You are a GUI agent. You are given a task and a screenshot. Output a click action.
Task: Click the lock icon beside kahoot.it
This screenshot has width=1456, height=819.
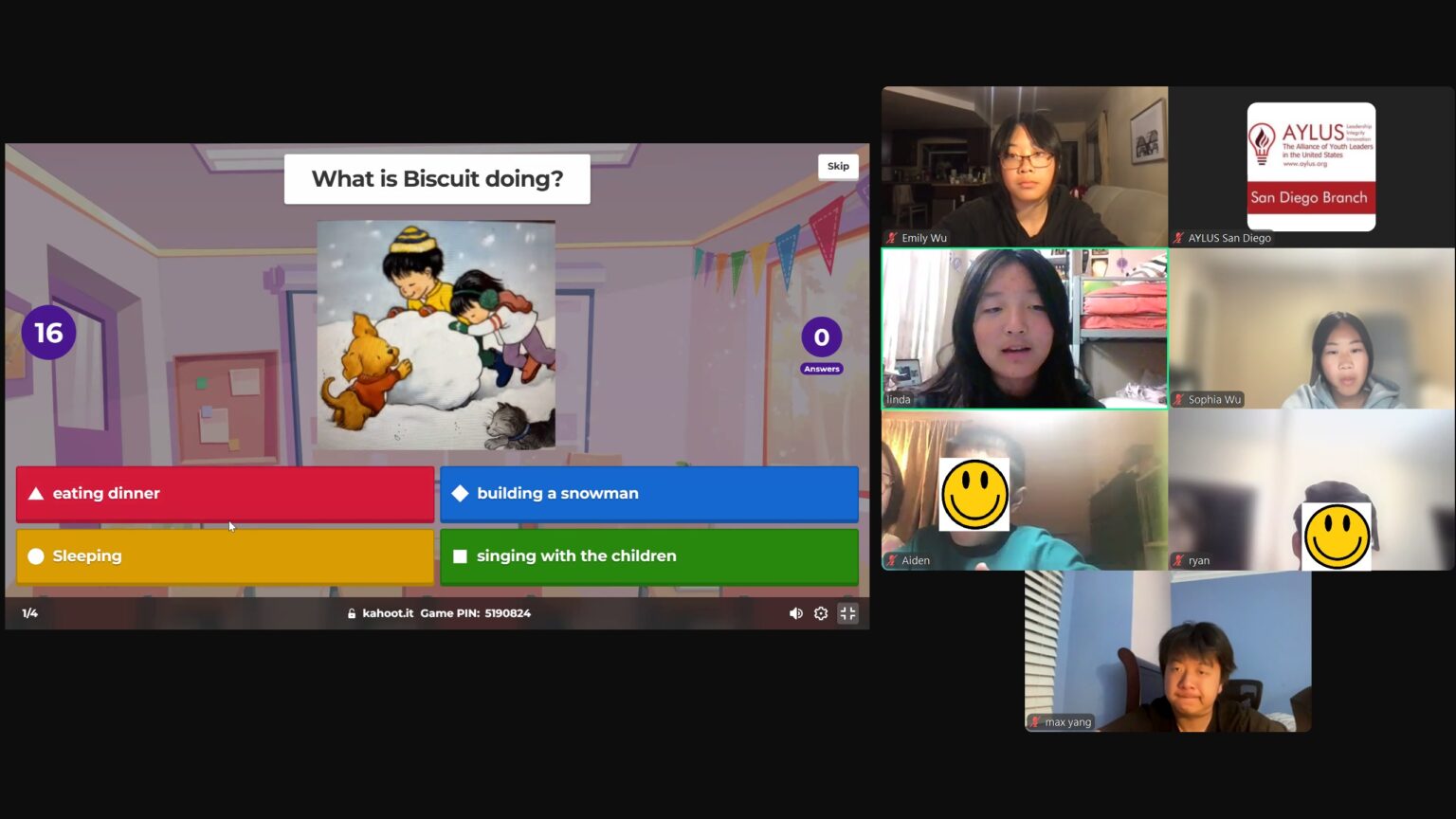pos(352,613)
